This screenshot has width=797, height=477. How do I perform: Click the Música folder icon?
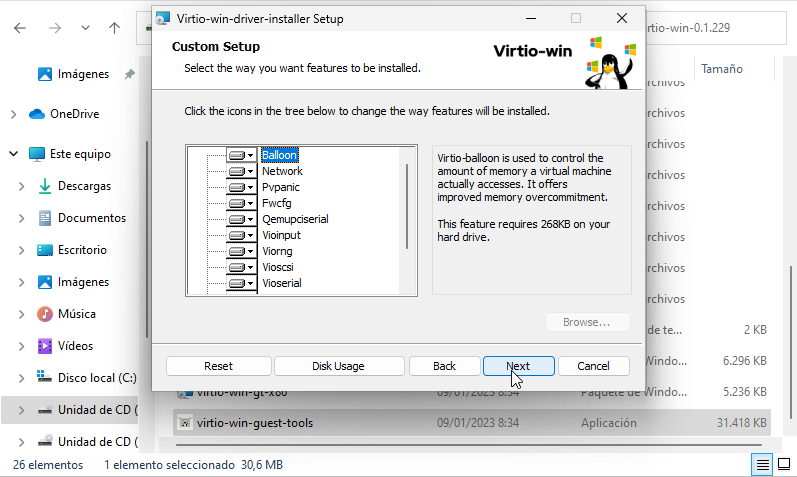(44, 314)
